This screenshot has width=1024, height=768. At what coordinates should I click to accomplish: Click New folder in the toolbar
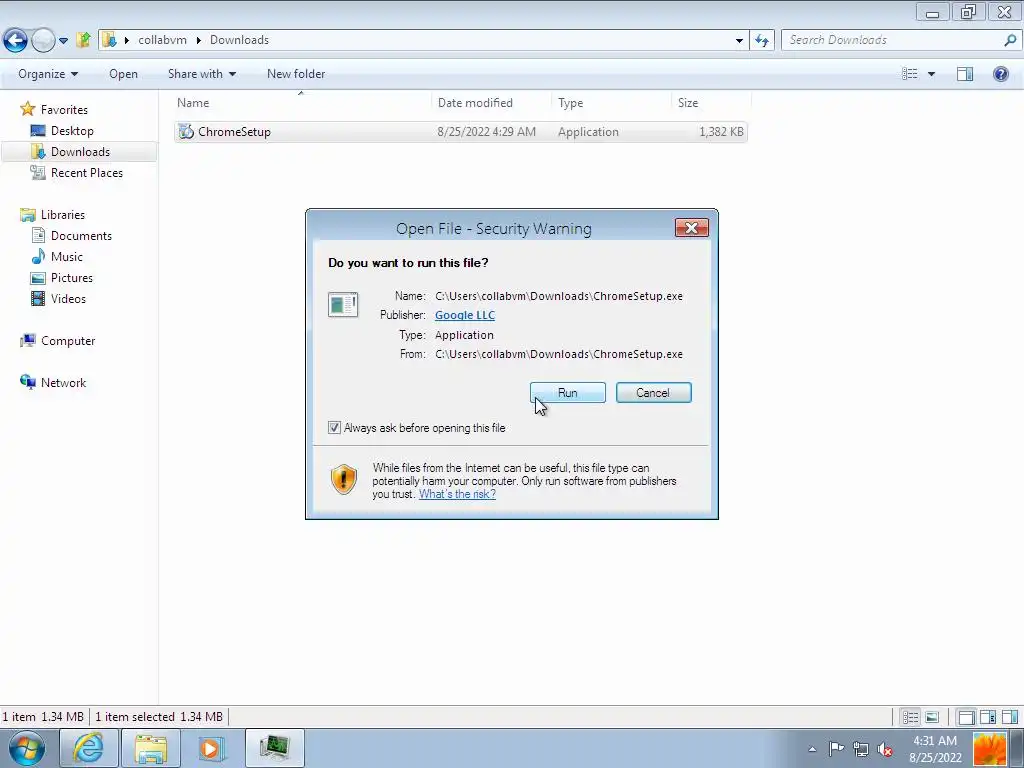coord(296,74)
